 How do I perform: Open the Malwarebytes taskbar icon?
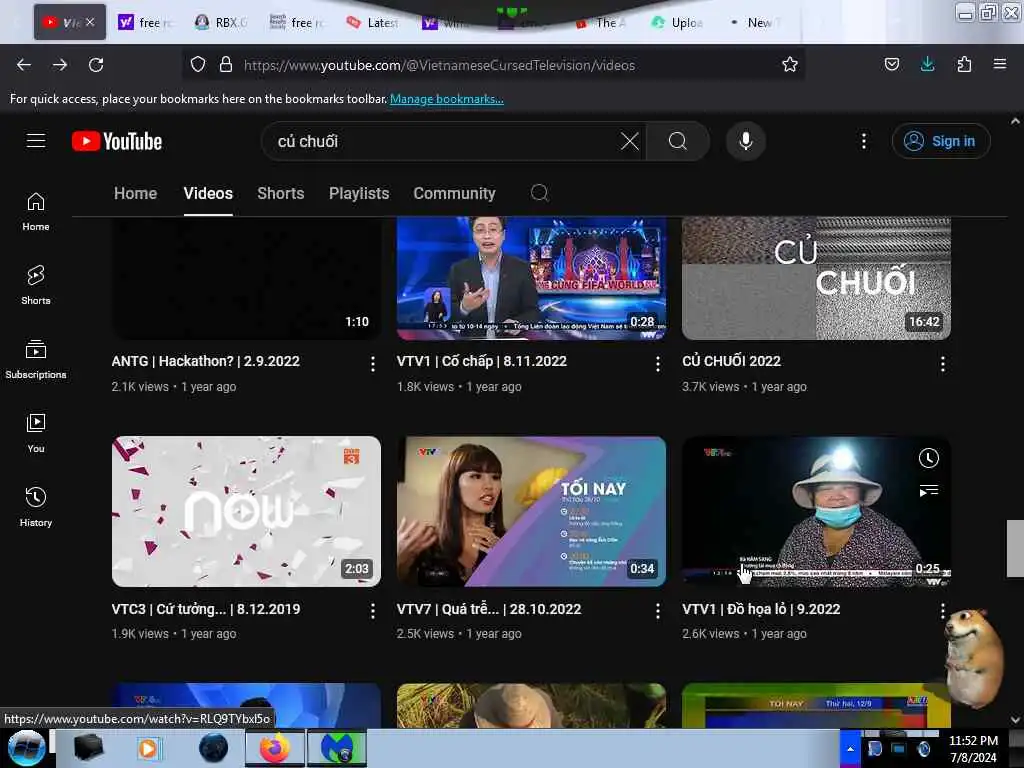(337, 748)
